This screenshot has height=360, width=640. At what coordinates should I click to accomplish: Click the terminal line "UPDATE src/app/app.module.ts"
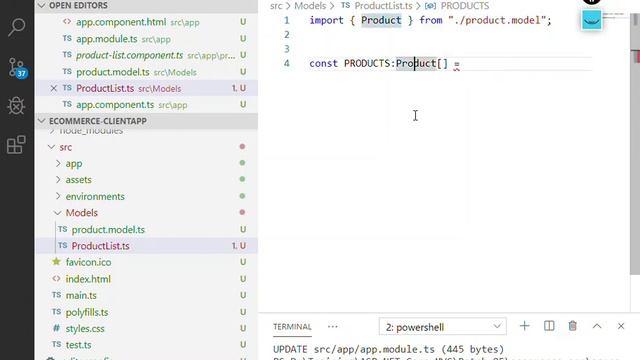pos(388,349)
